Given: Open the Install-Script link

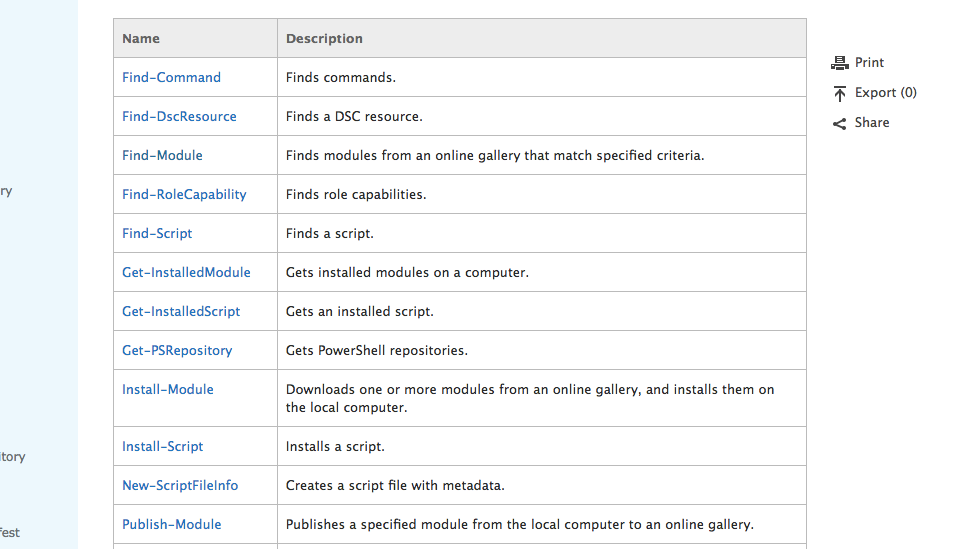Looking at the screenshot, I should pos(162,446).
